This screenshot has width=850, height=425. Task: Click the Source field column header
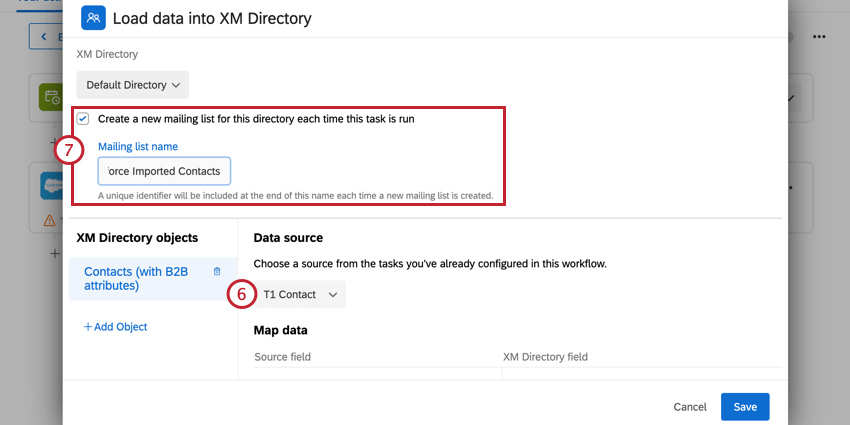click(x=282, y=357)
